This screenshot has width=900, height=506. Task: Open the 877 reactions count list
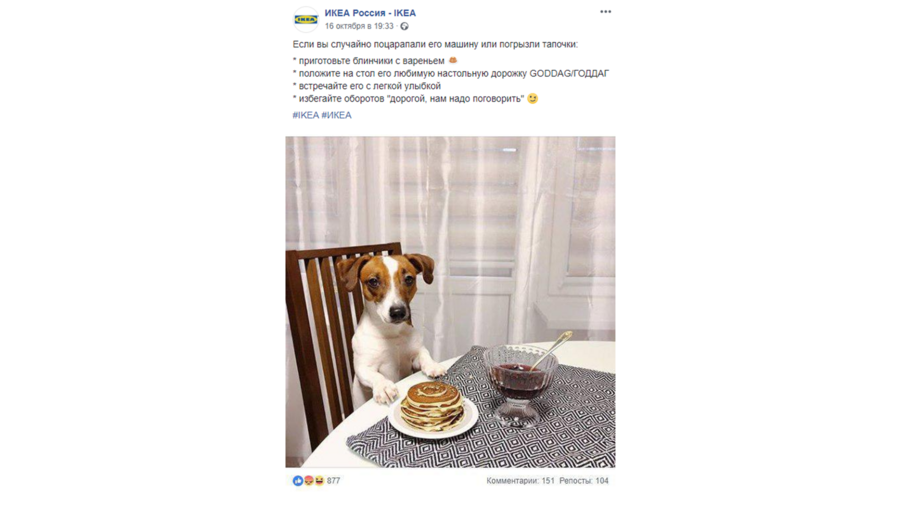click(333, 481)
